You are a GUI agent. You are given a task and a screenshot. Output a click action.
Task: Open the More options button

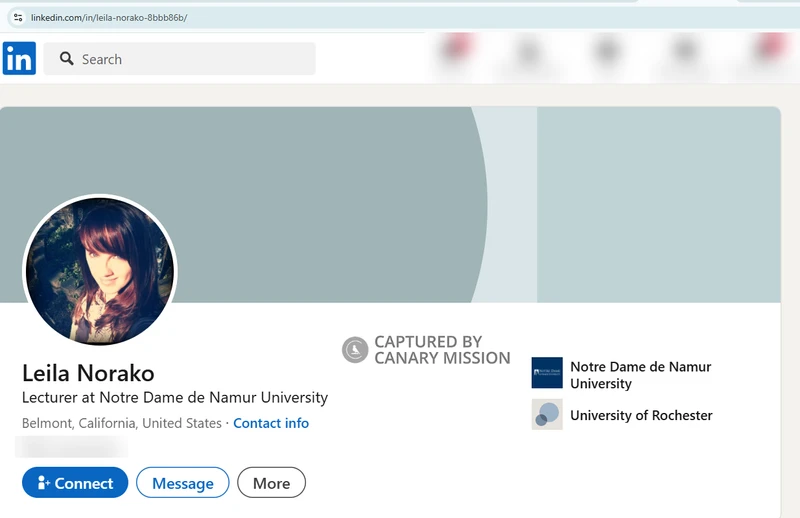271,482
